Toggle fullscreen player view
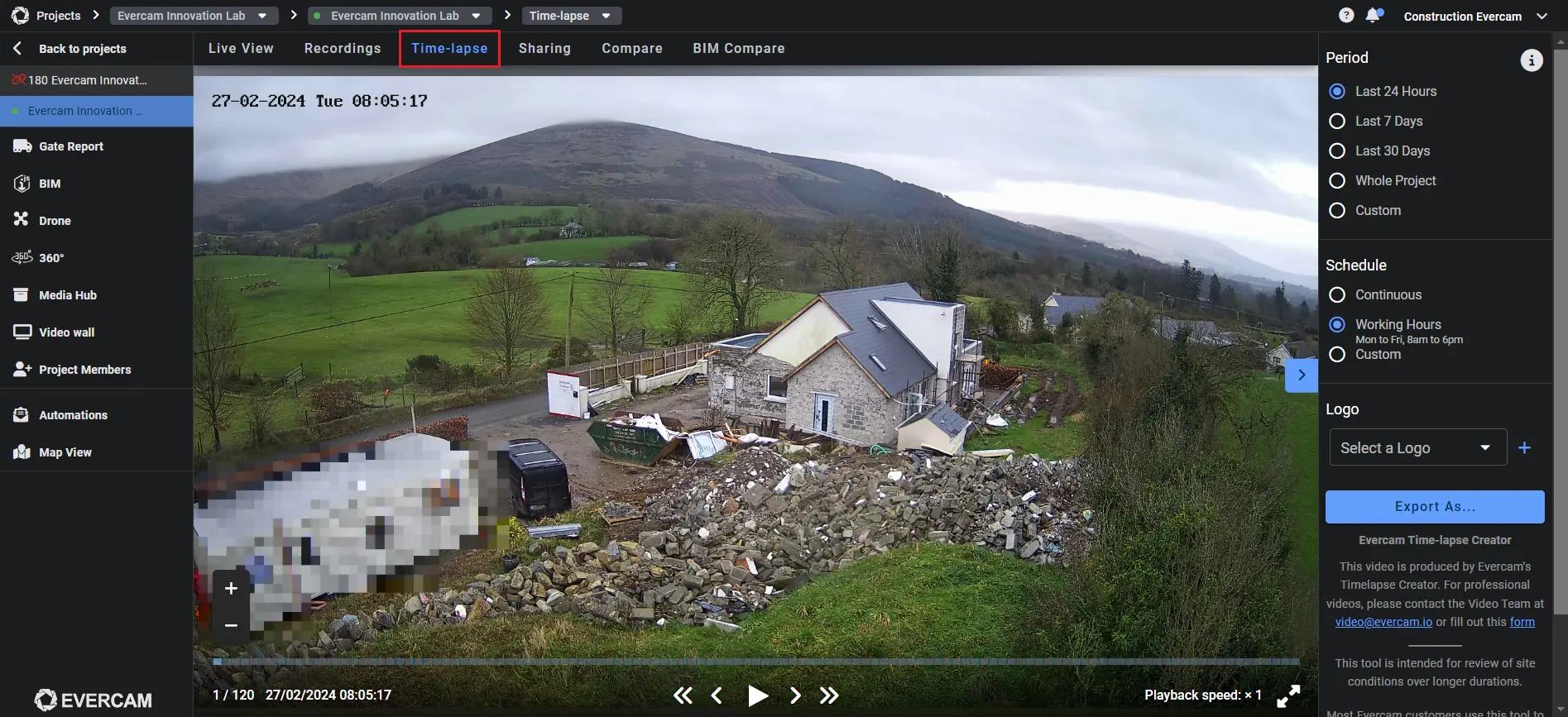 (1288, 695)
